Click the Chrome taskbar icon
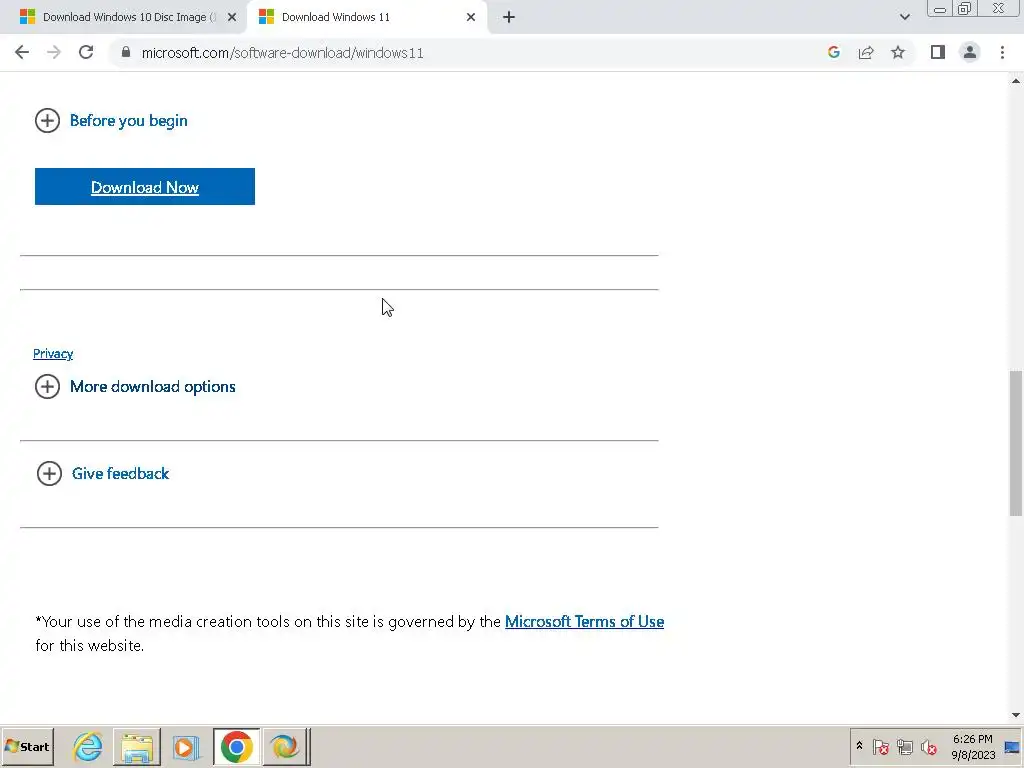The width and height of the screenshot is (1024, 768). pyautogui.click(x=236, y=746)
